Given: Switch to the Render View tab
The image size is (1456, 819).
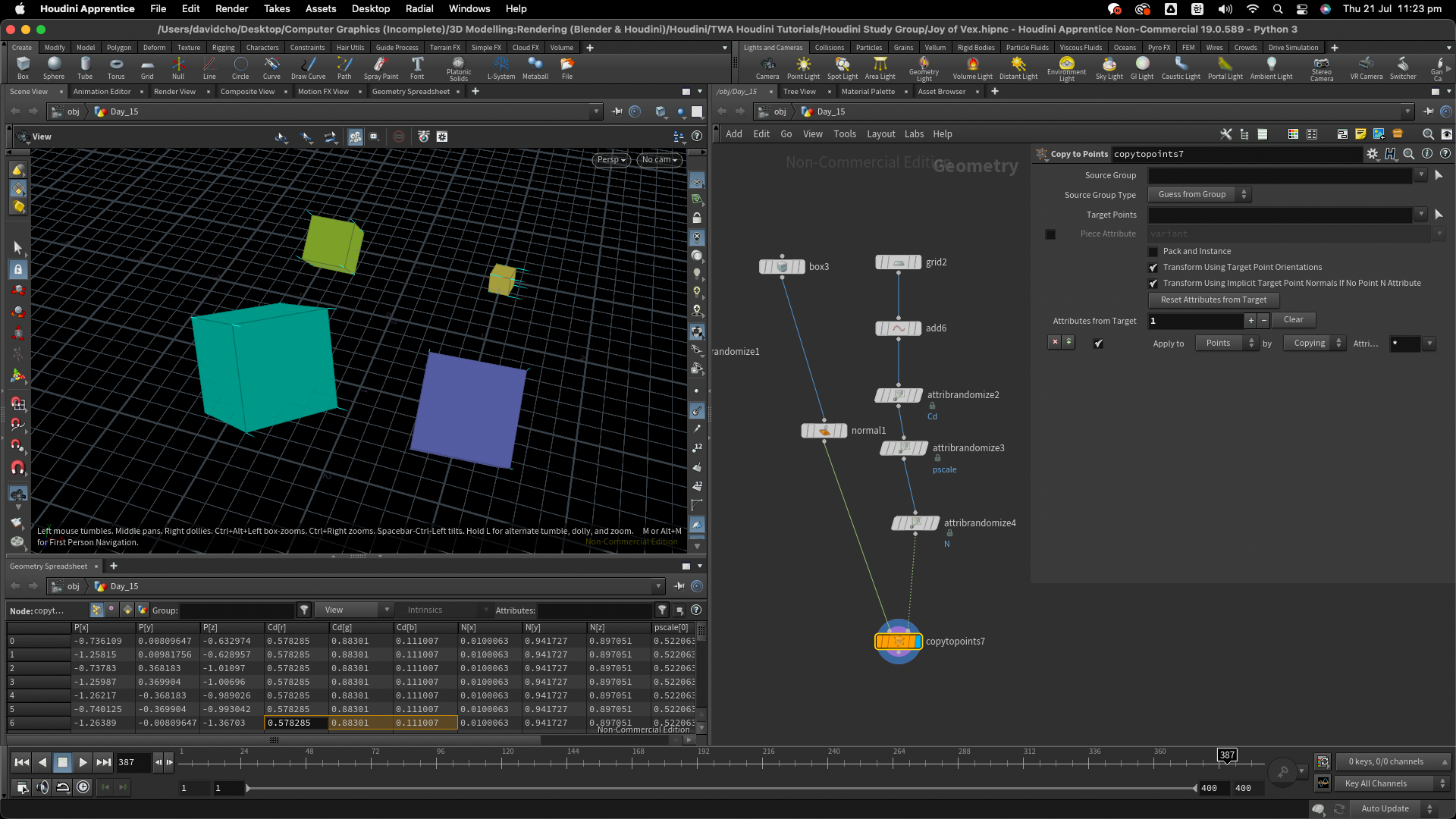Looking at the screenshot, I should click(x=174, y=92).
